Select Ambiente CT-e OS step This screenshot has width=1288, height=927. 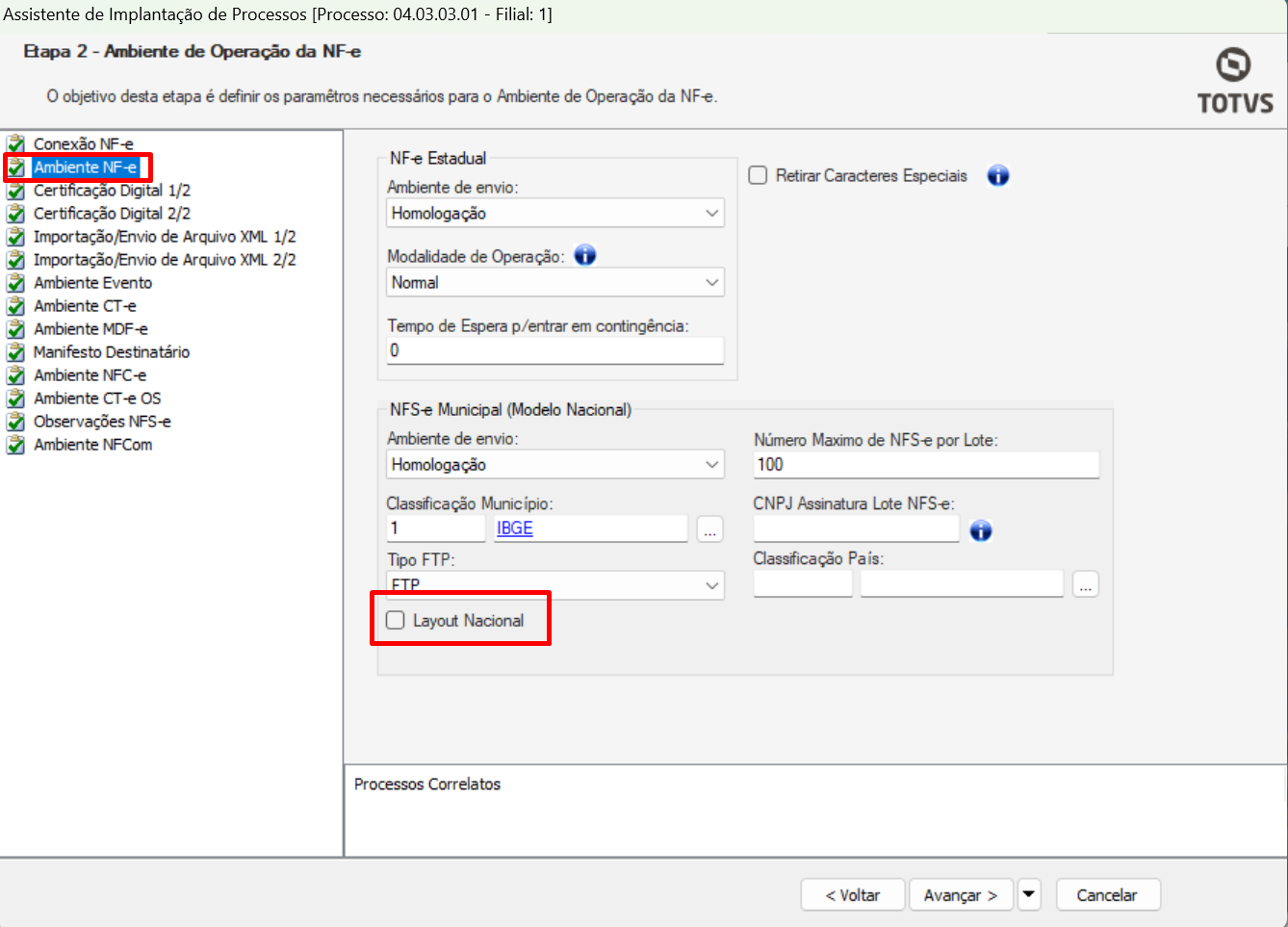click(x=97, y=399)
